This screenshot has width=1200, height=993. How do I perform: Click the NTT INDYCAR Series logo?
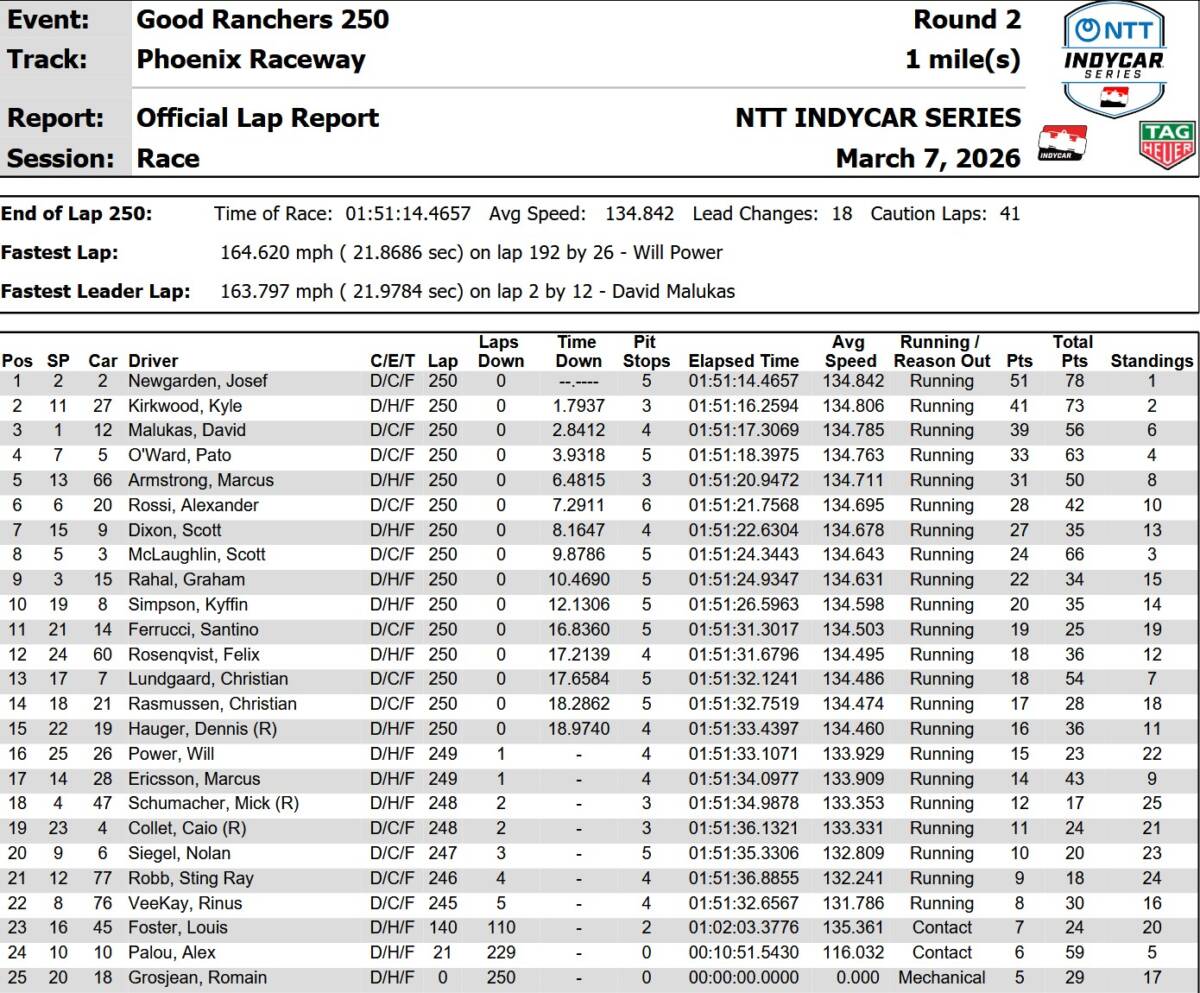[1113, 57]
